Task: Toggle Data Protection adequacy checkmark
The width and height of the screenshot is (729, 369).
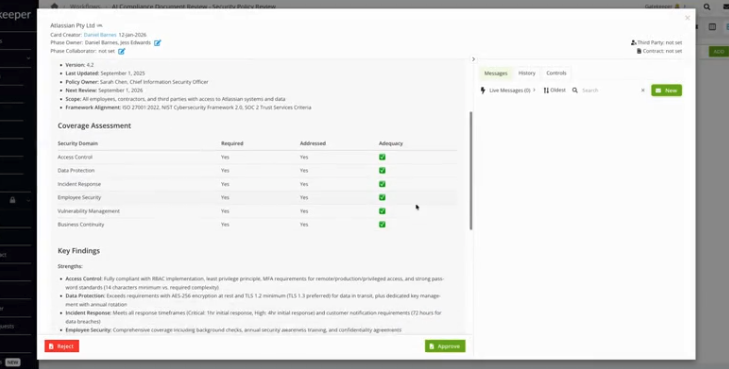Action: (x=382, y=171)
